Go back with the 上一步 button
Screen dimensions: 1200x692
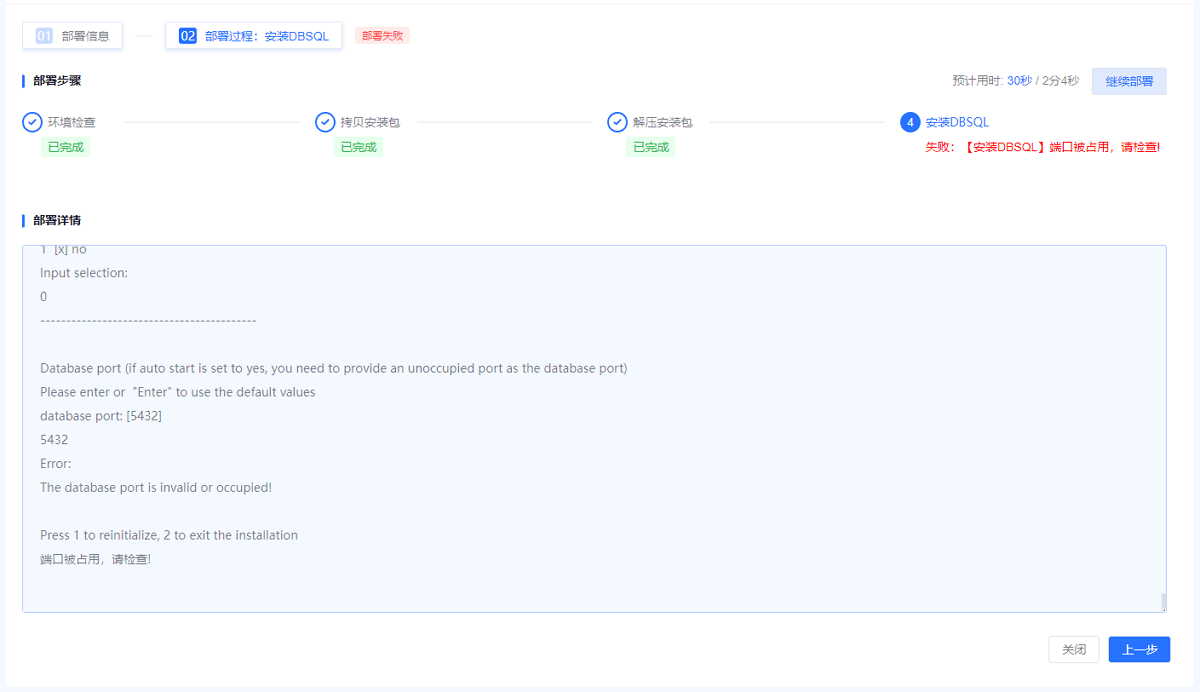point(1139,649)
